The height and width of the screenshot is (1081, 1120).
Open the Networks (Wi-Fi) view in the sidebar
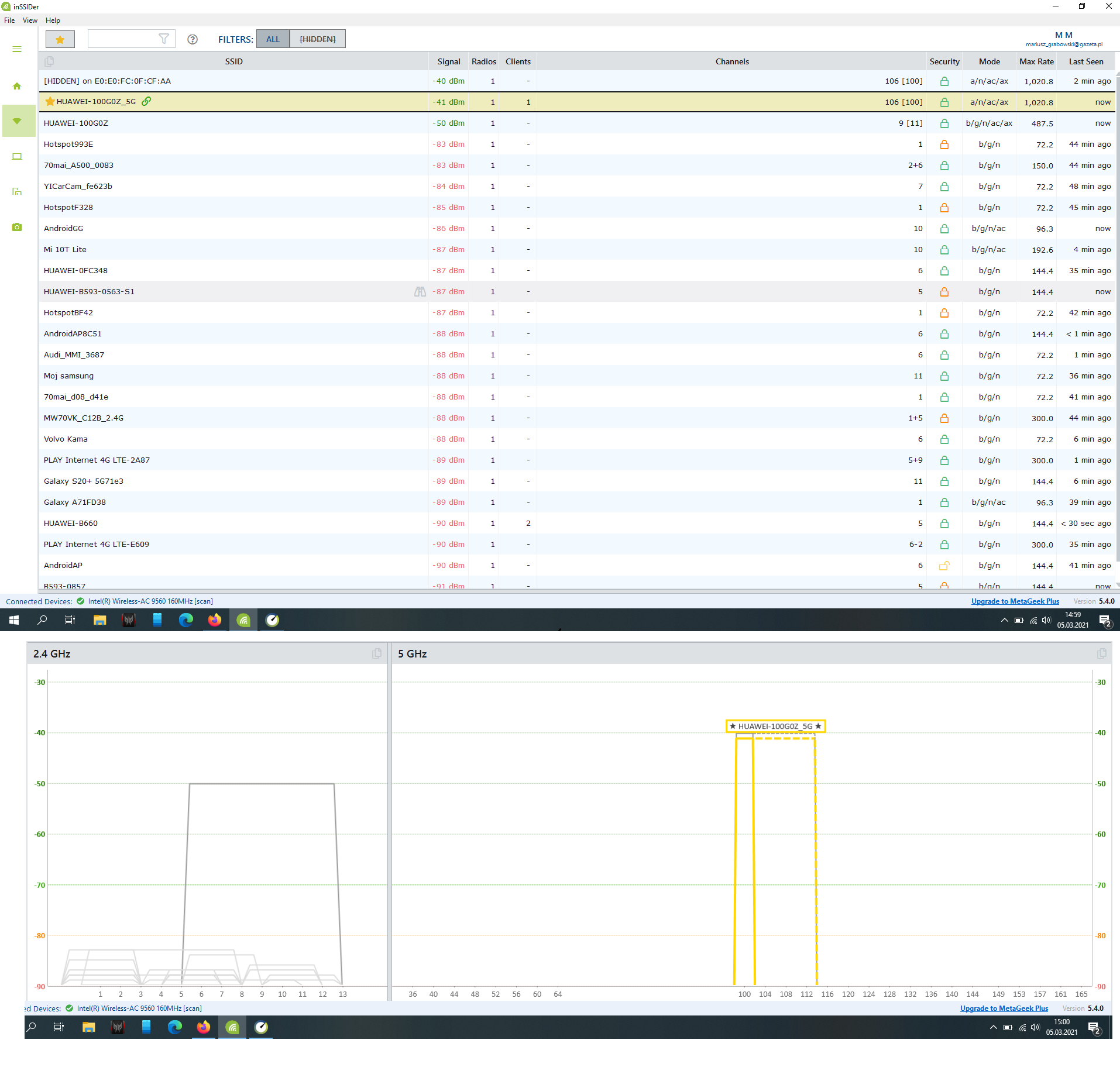coord(18,121)
